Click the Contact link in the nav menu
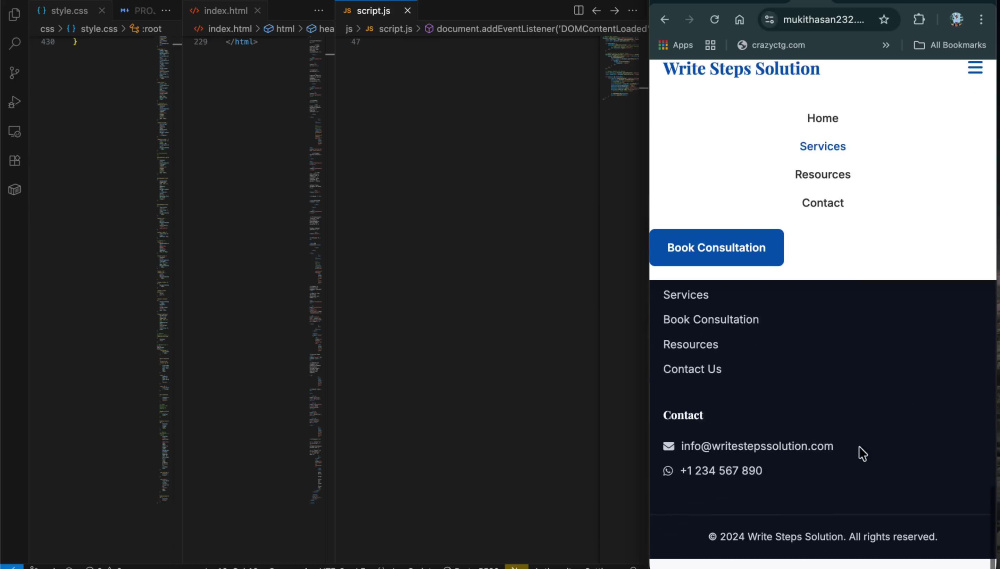 pos(822,203)
